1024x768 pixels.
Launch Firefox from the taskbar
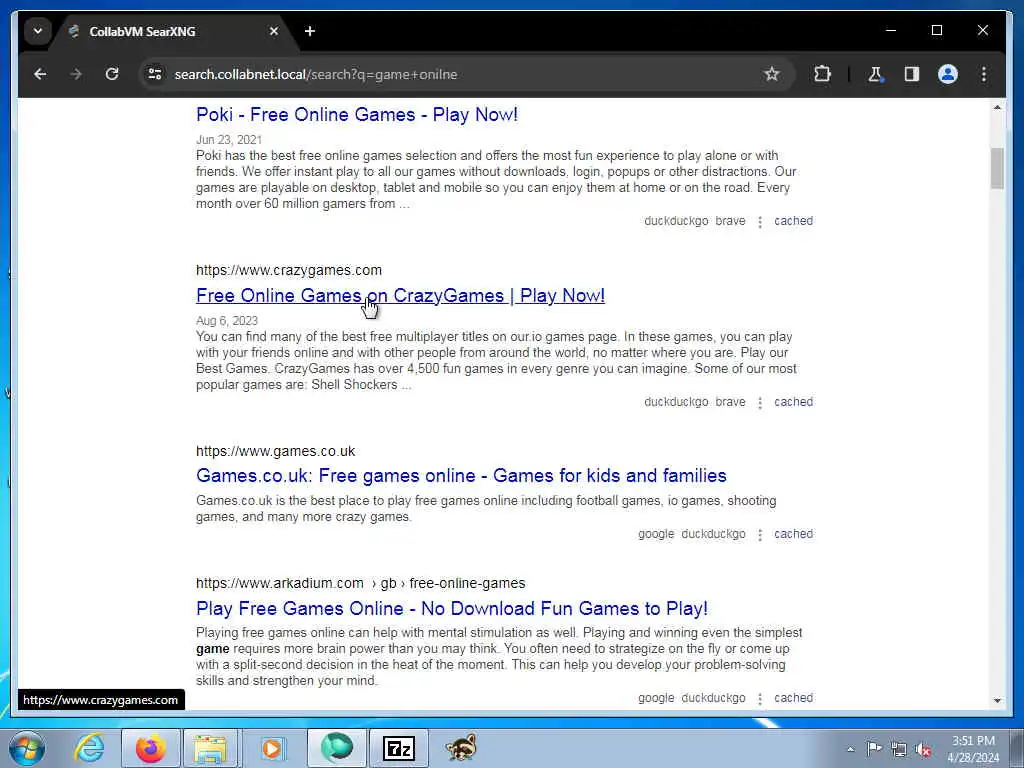pyautogui.click(x=151, y=748)
